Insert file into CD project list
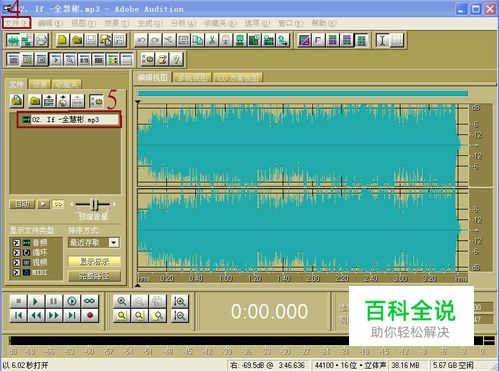The image size is (499, 371). pos(63,101)
